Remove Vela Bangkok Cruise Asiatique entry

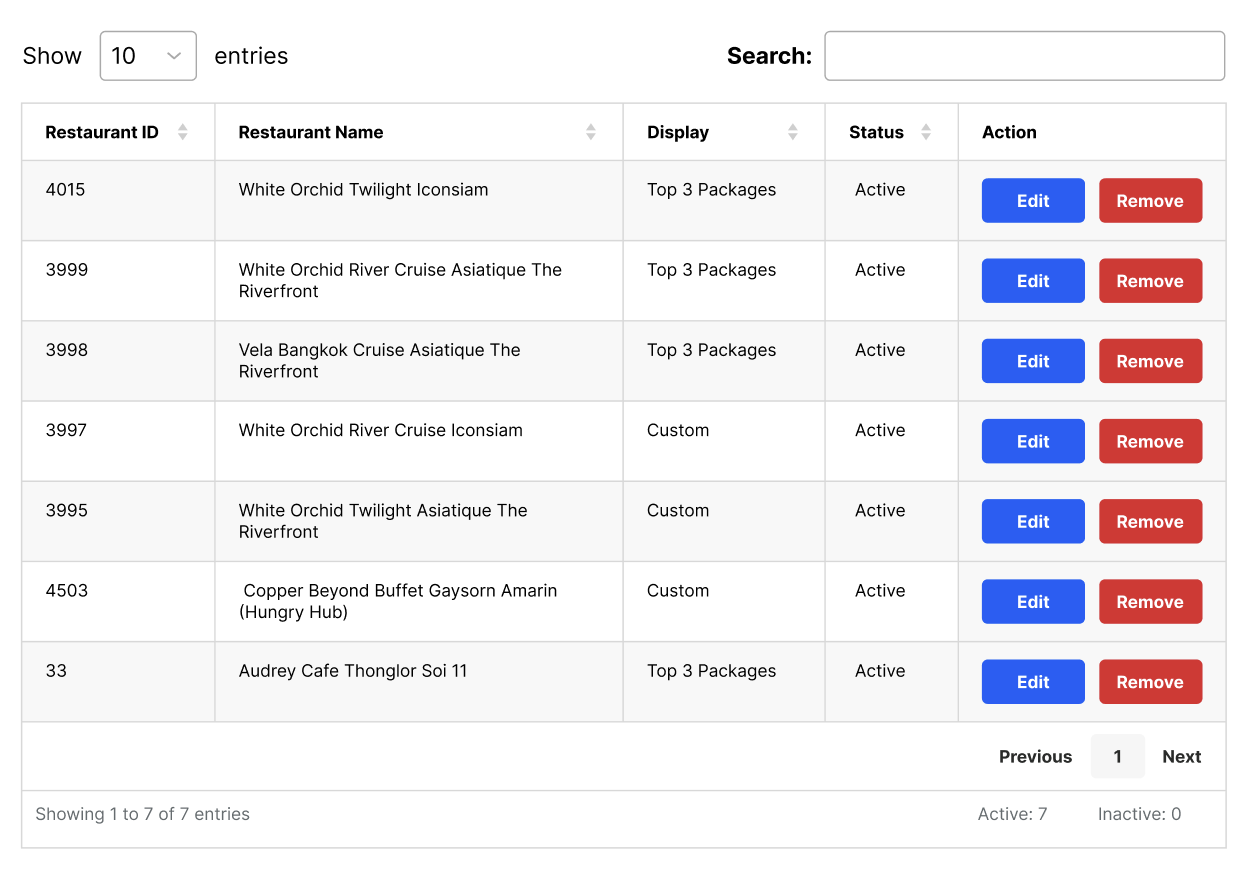point(1150,361)
